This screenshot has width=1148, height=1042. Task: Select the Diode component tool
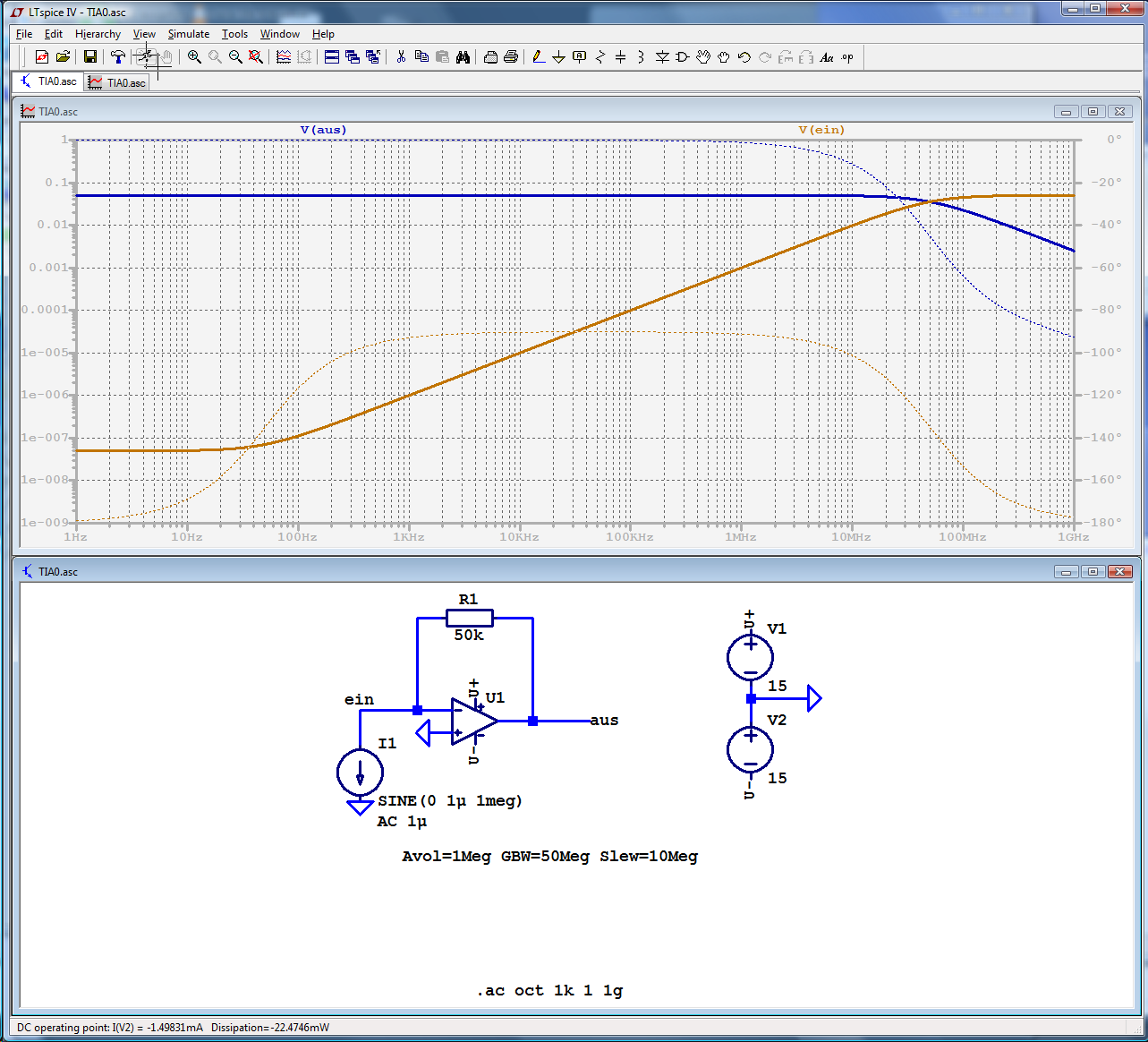662,57
